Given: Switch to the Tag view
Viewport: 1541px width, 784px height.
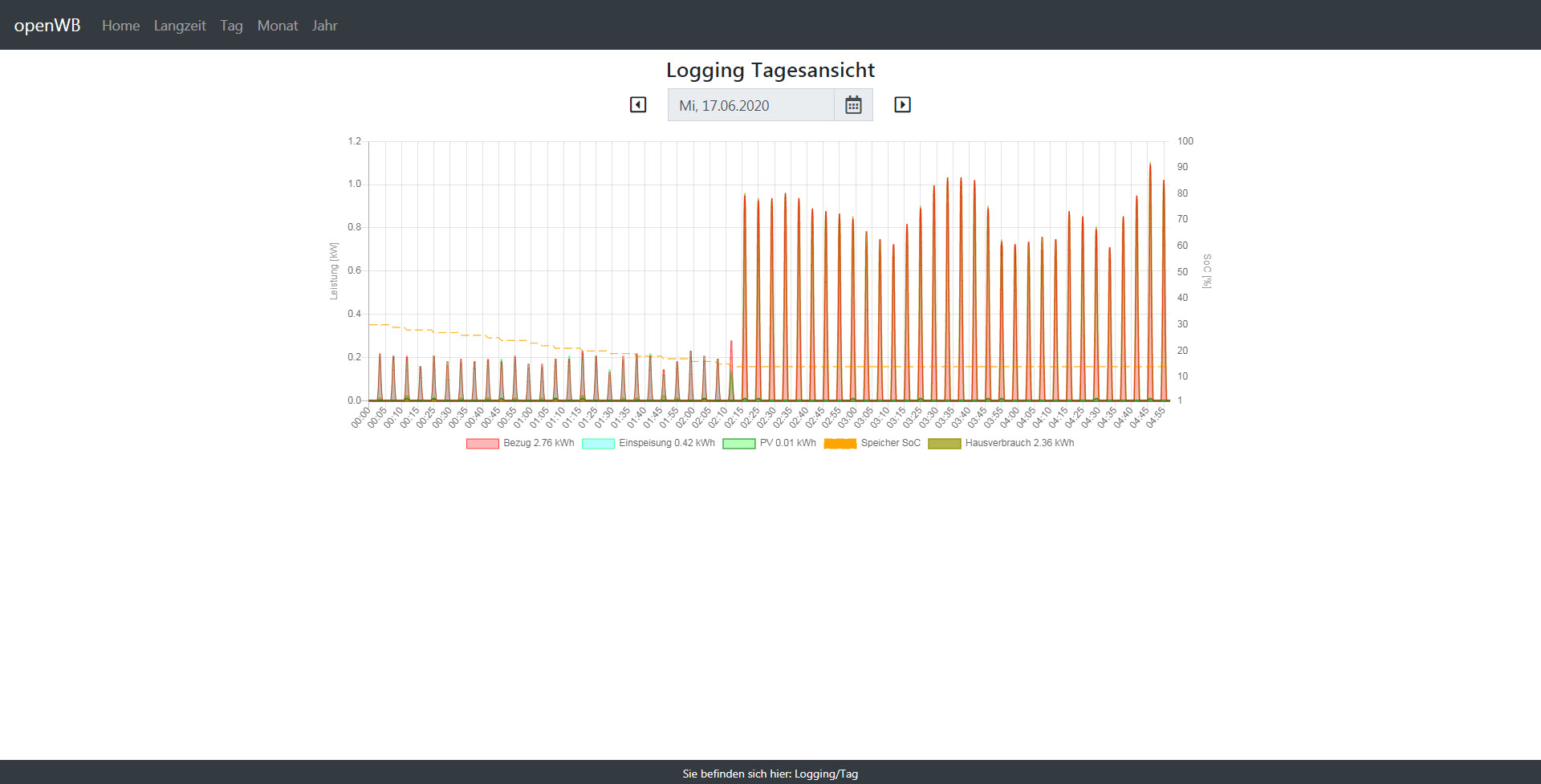Looking at the screenshot, I should click(x=231, y=26).
